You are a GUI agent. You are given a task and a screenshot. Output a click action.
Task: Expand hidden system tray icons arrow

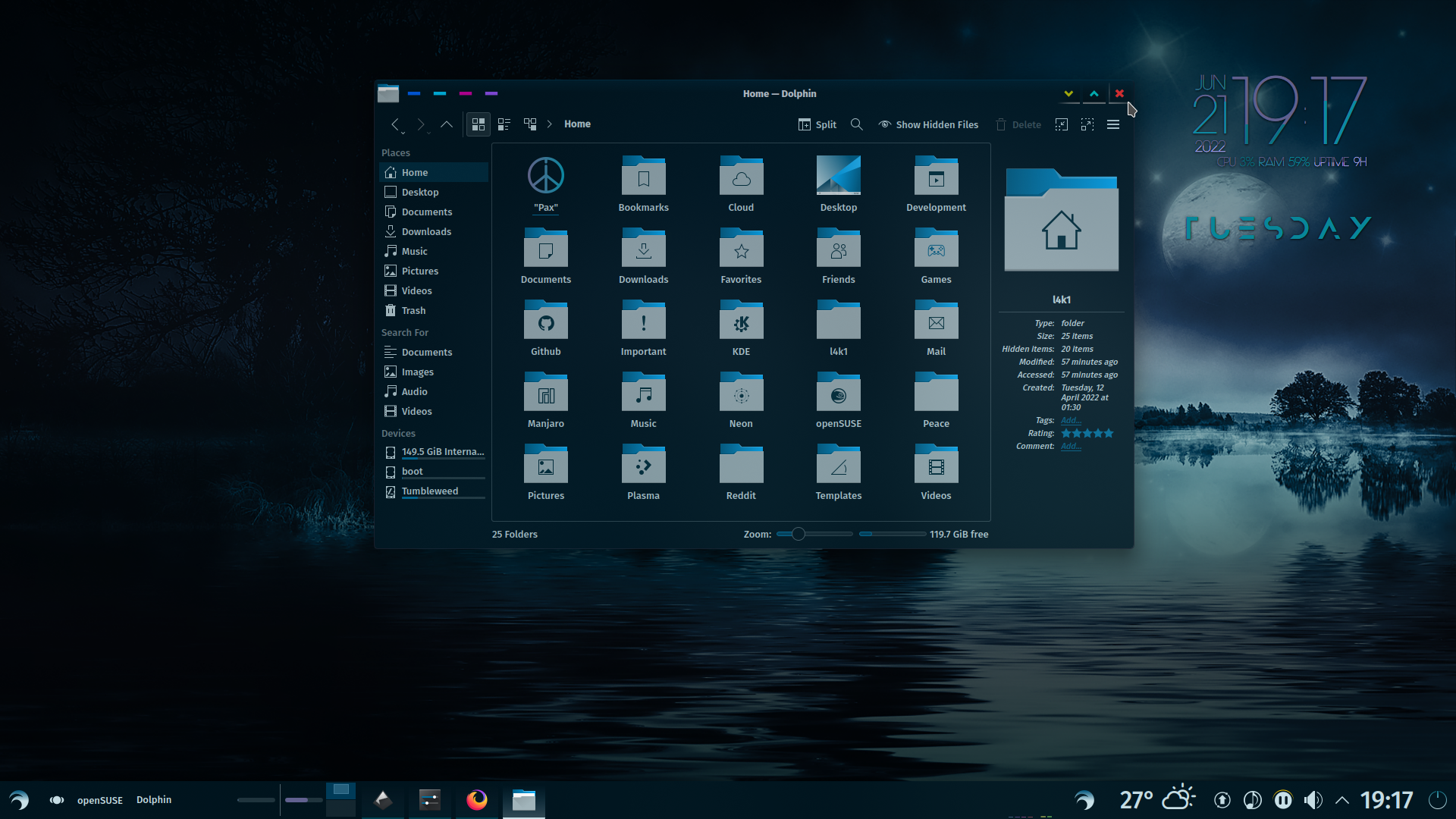pos(1342,800)
